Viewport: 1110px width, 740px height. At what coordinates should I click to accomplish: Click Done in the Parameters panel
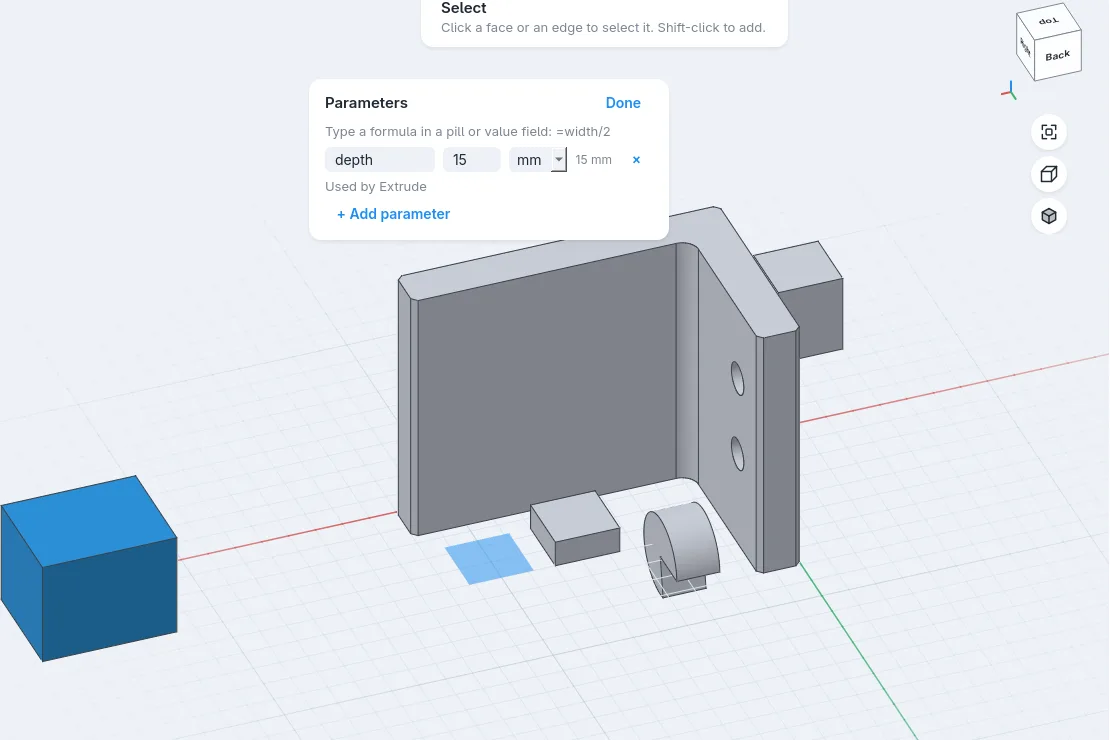tap(623, 103)
